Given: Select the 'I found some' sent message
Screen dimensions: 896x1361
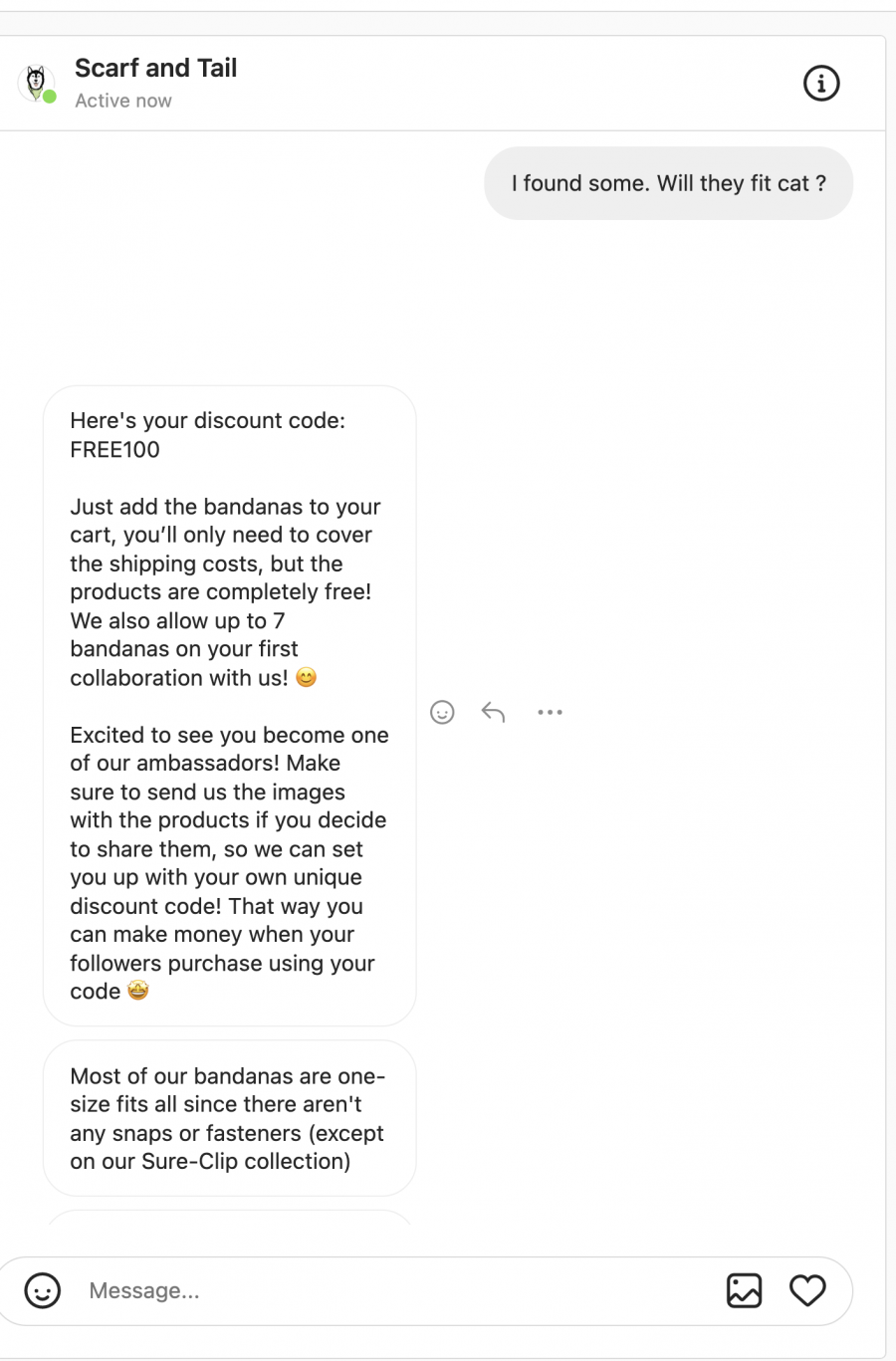Looking at the screenshot, I should point(669,183).
